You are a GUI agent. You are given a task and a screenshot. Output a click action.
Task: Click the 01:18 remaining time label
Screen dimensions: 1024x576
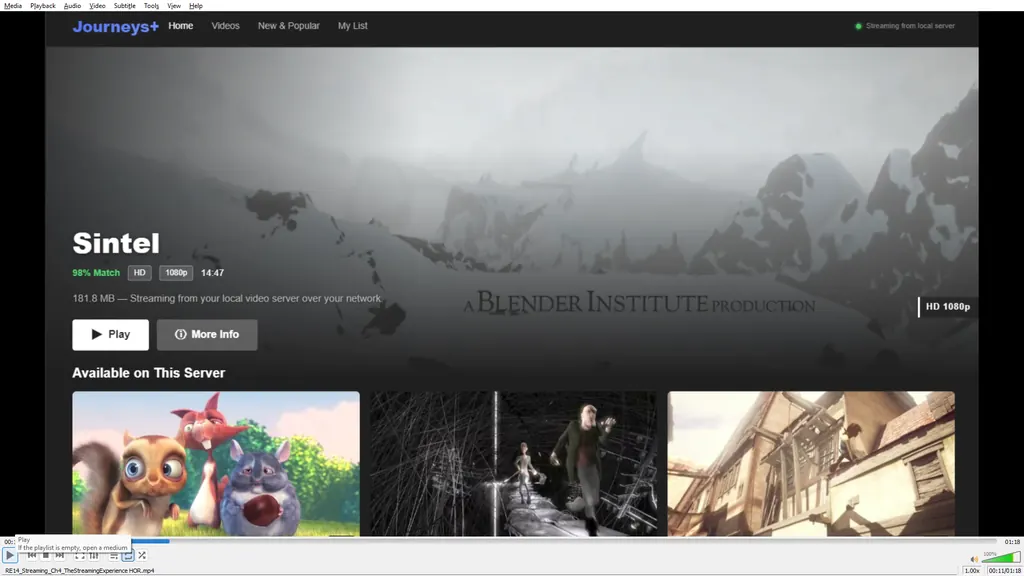[x=1012, y=542]
